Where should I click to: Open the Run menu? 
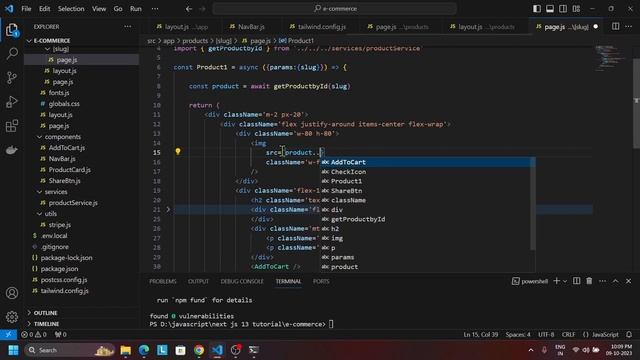coord(136,9)
